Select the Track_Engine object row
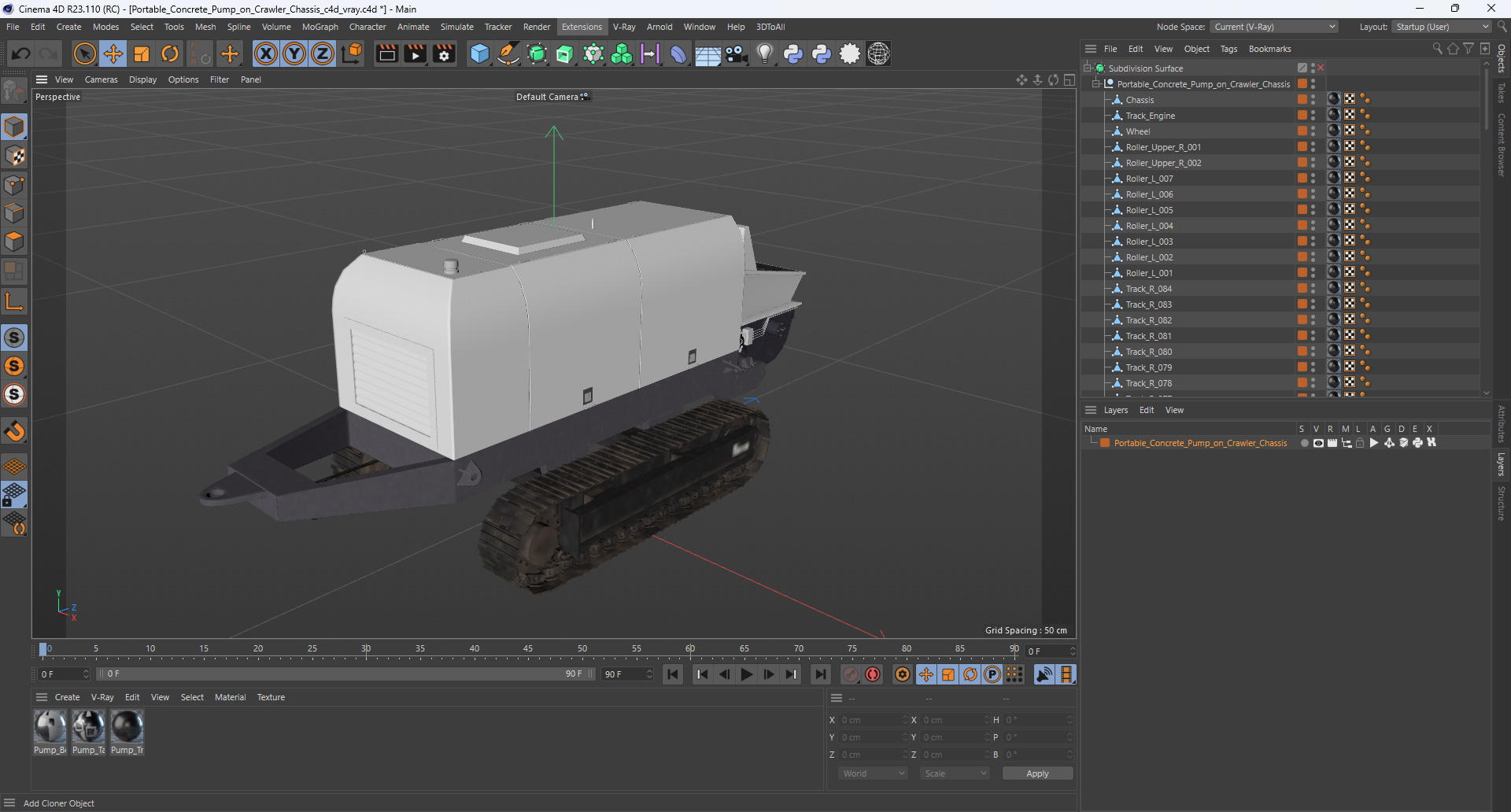Screen dimensions: 1511x812 (x=1150, y=116)
